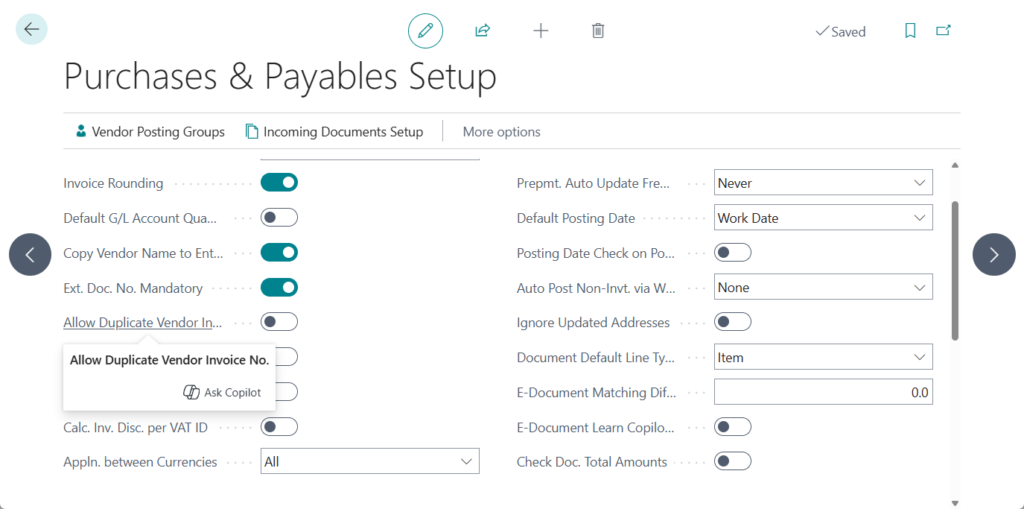Turn off Ext. Doc. No. Mandatory

coord(279,288)
